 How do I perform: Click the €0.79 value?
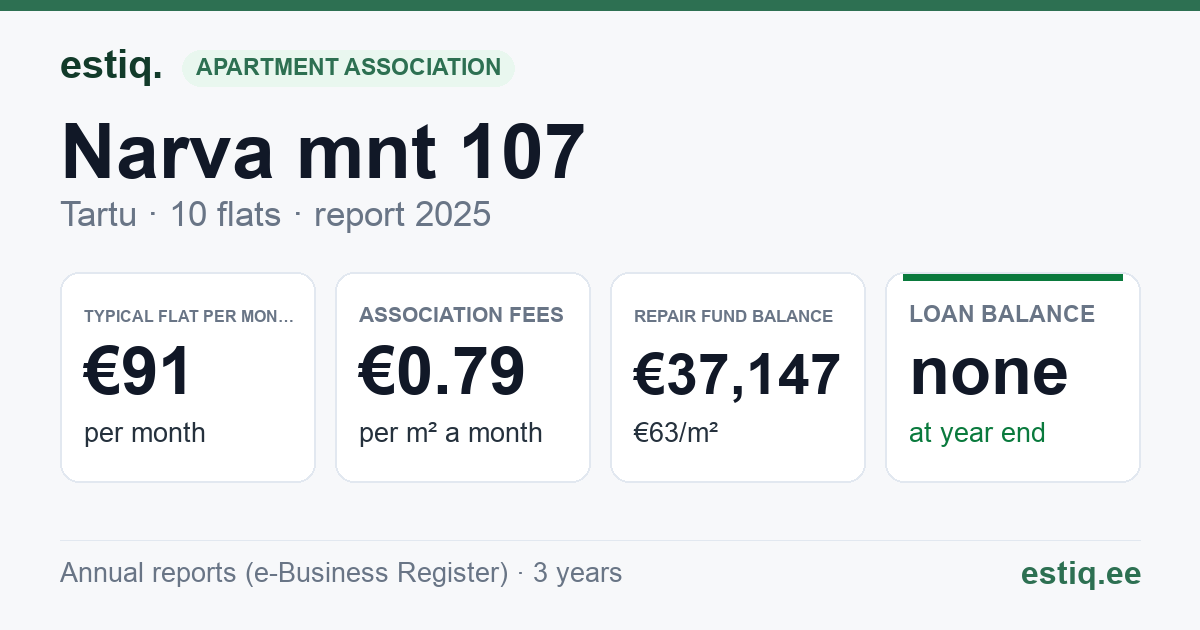(442, 371)
